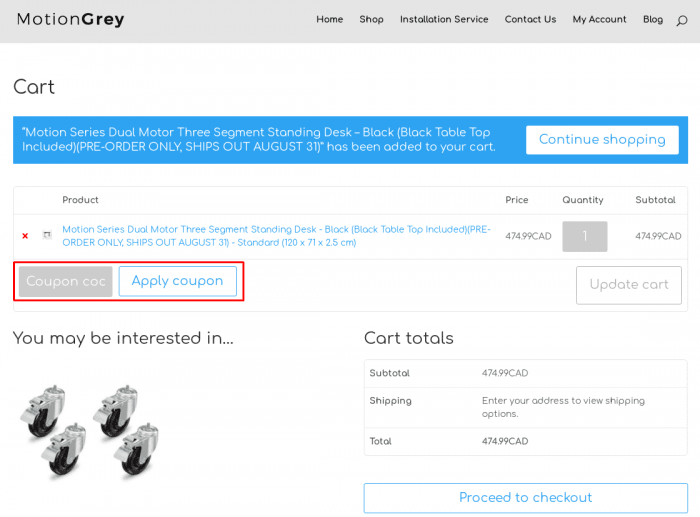This screenshot has height=517, width=700.
Task: Click the Cart page title
Action: (34, 87)
